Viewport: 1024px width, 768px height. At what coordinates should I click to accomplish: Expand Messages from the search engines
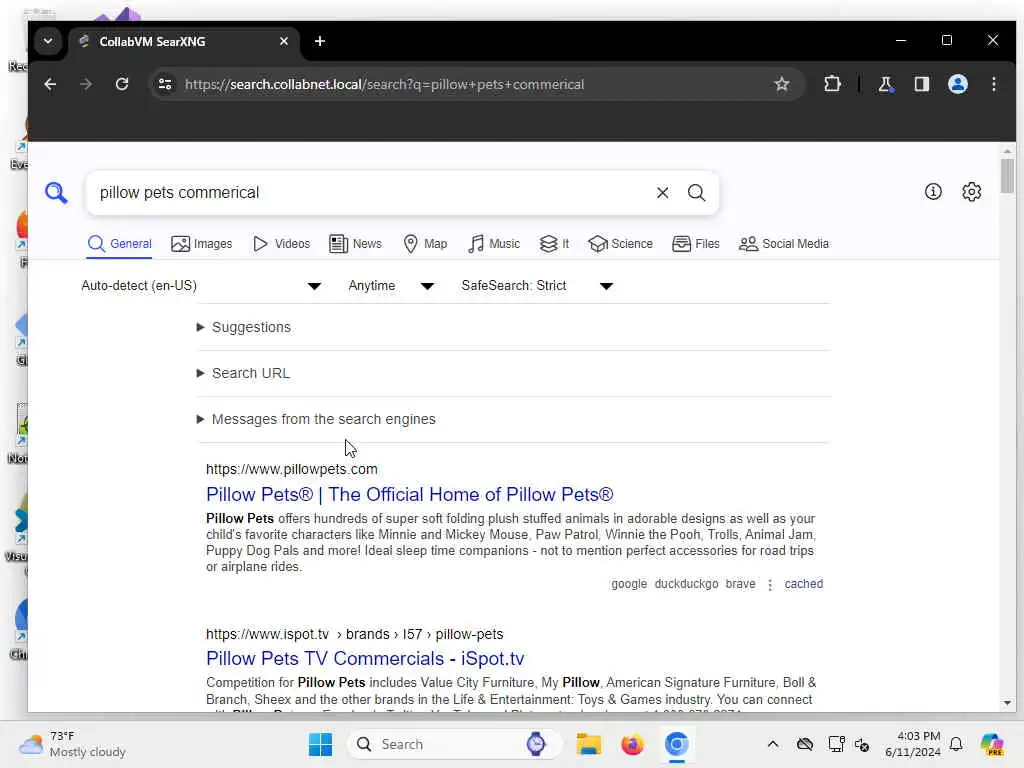[x=316, y=419]
